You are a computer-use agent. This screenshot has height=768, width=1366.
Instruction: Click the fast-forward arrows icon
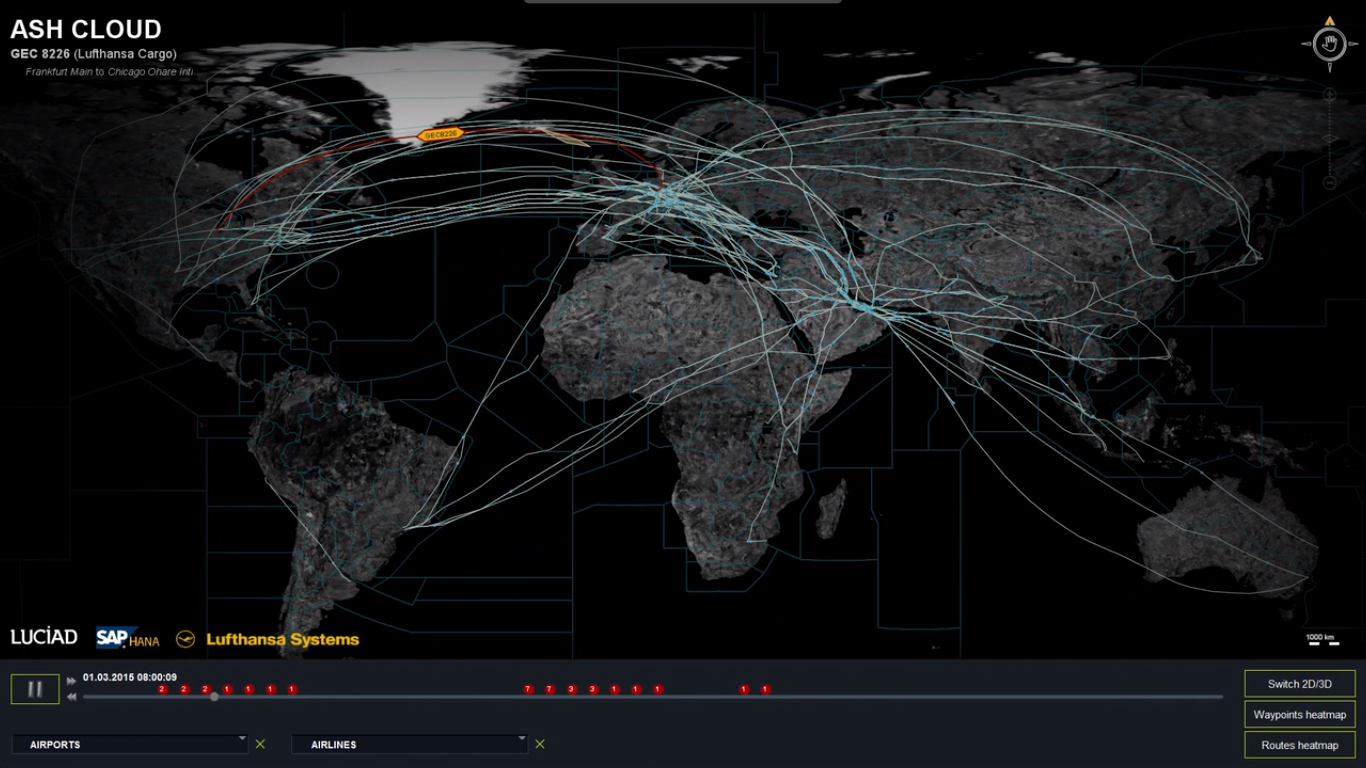pyautogui.click(x=71, y=681)
